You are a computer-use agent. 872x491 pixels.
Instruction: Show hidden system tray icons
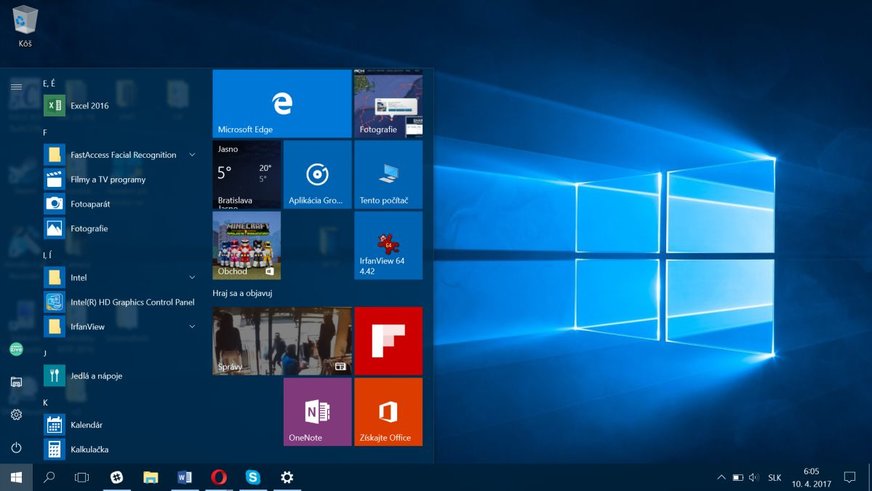pyautogui.click(x=720, y=478)
